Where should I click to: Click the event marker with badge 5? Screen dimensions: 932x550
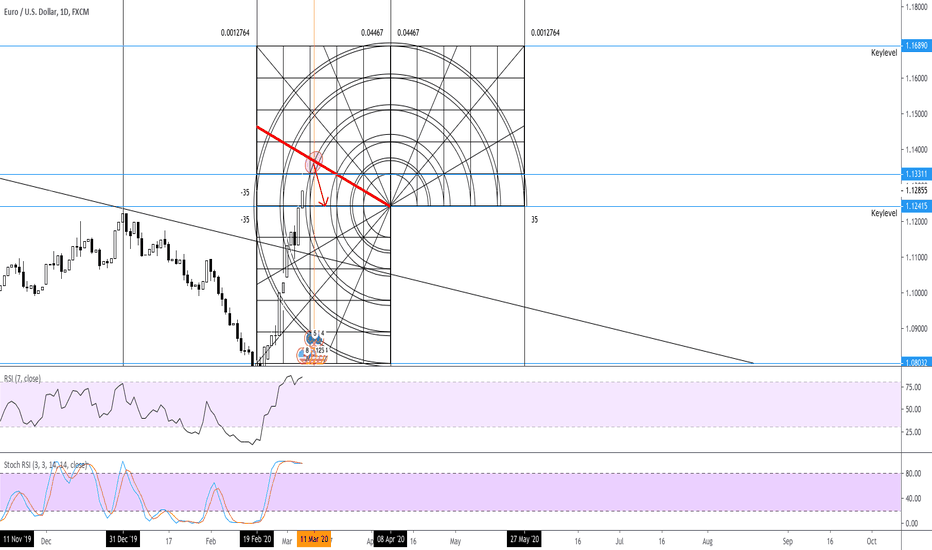[x=310, y=338]
